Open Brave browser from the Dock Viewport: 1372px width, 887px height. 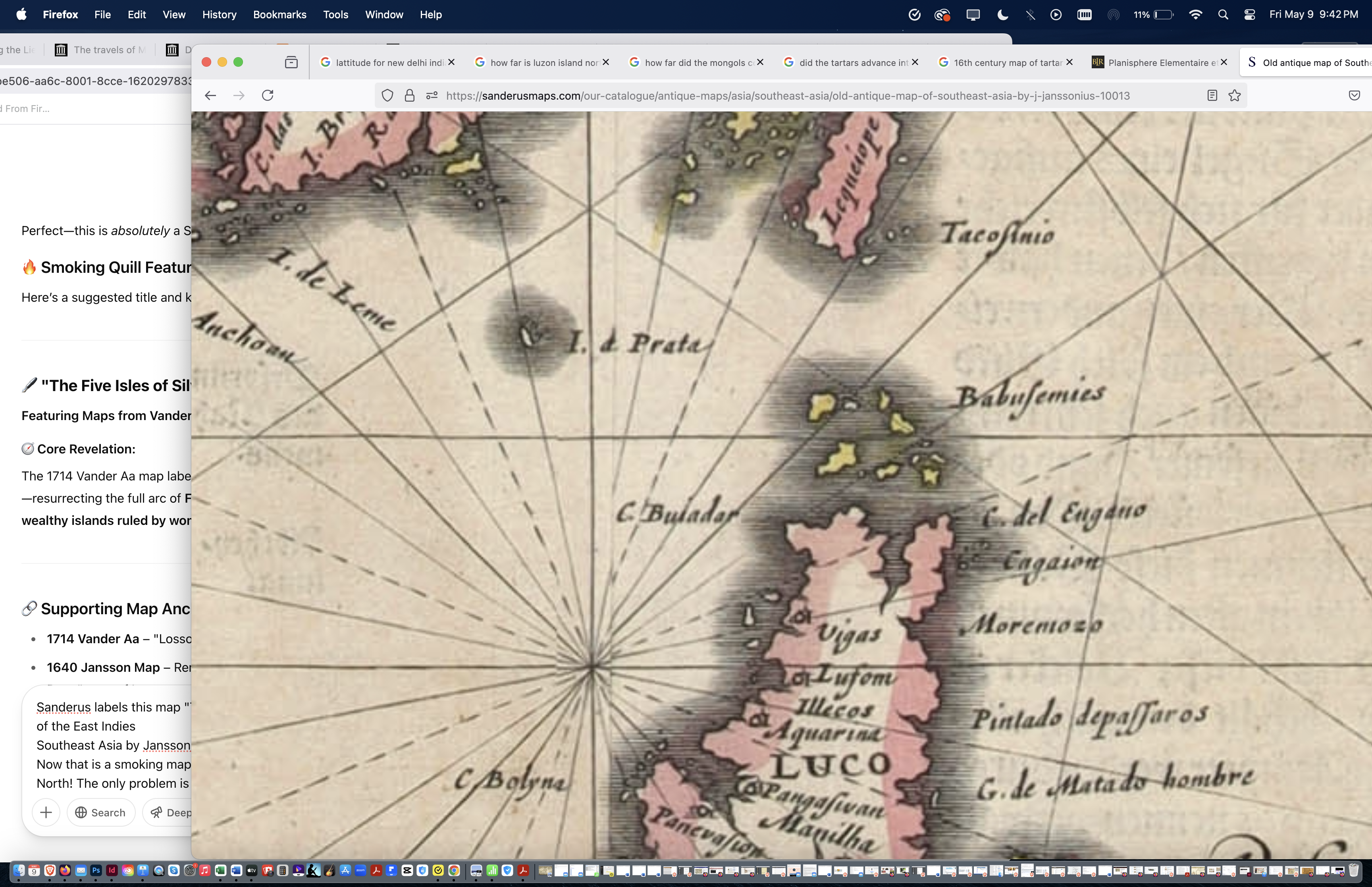point(50,870)
